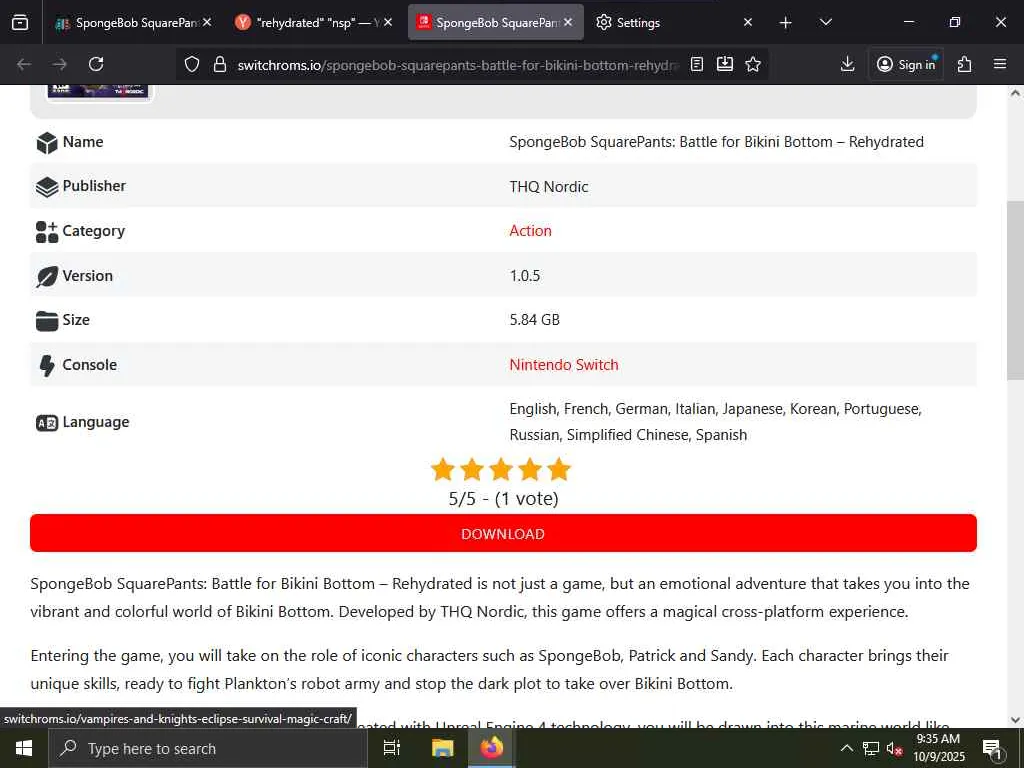This screenshot has height=768, width=1024.
Task: Switch to first SpongeBob SquarePants tab
Action: coord(133,22)
